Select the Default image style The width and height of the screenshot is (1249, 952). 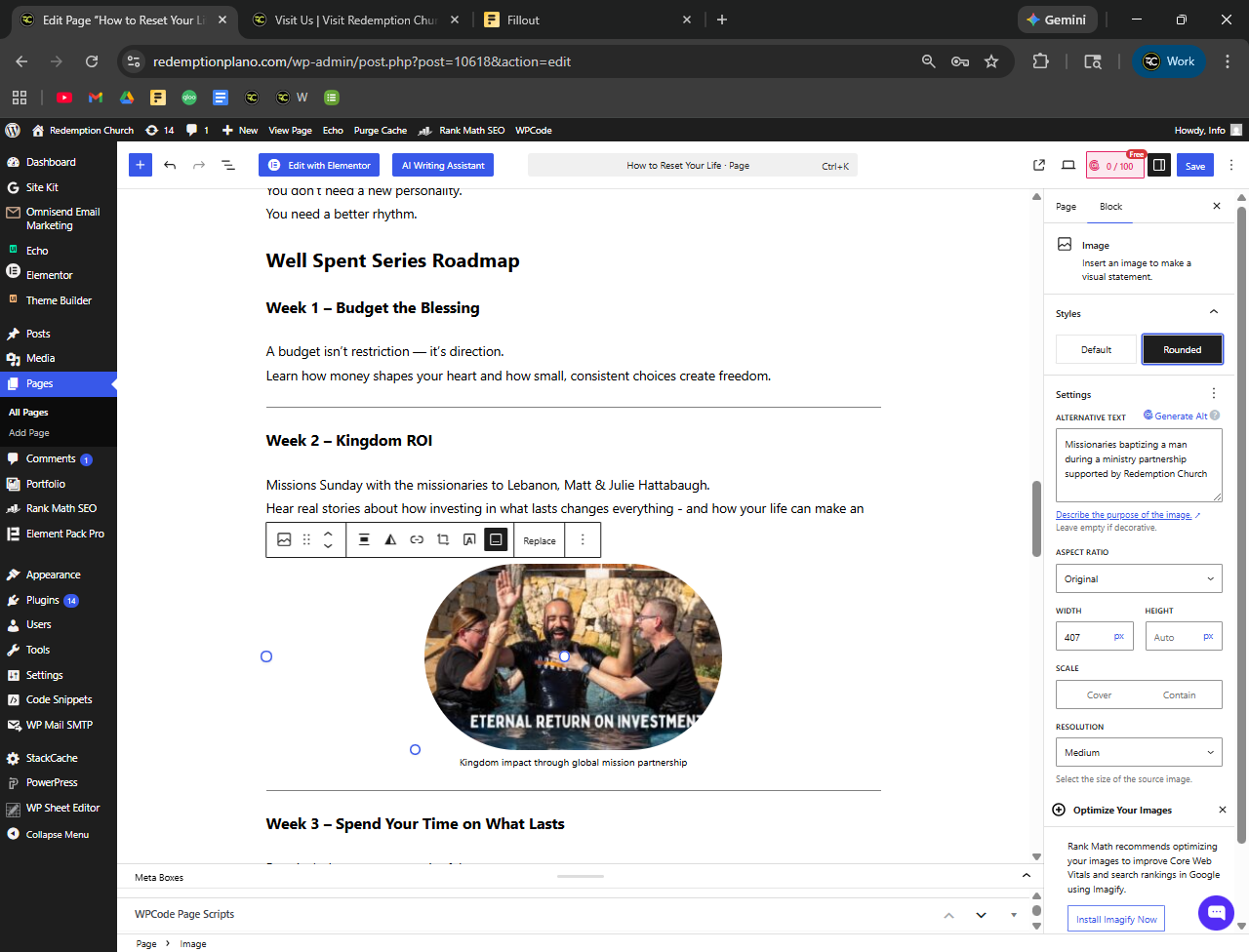tap(1096, 349)
